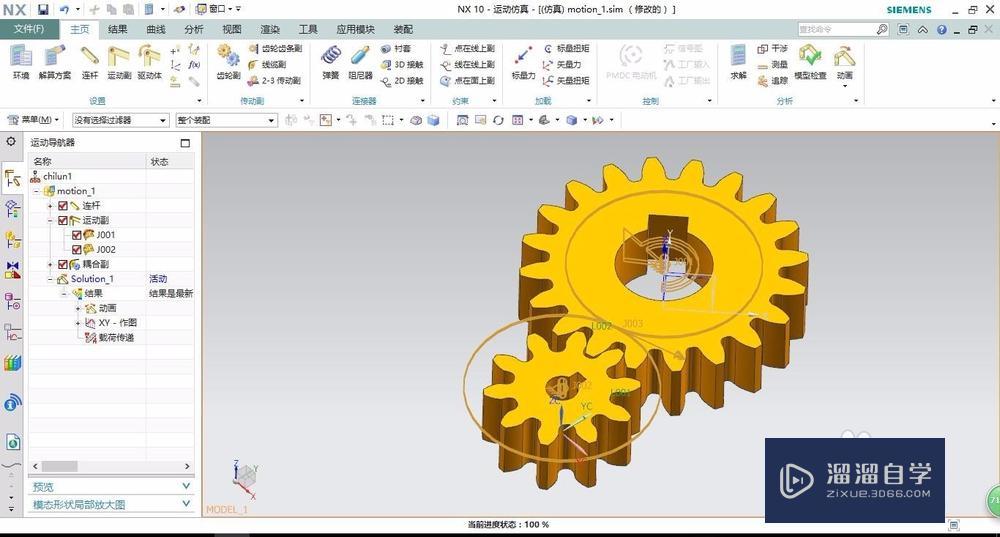
Task: Click the 动画 result item in navigator
Action: click(107, 308)
